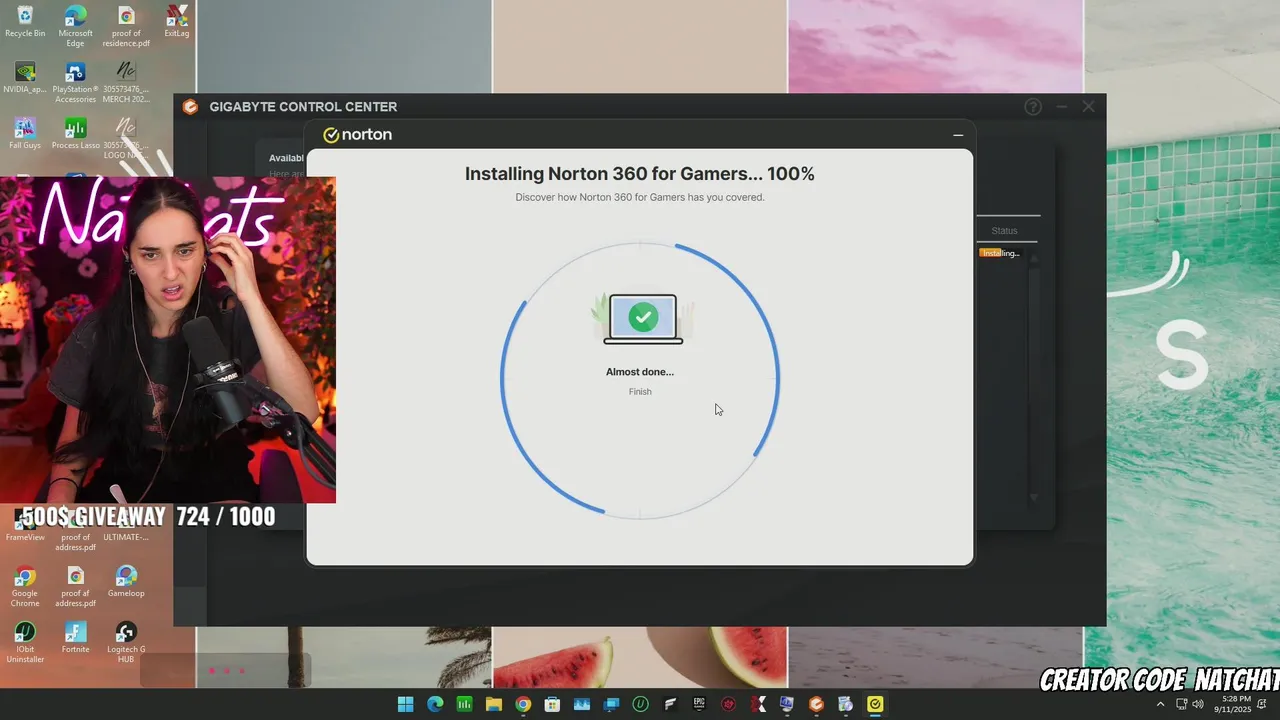Launch the Gameloop desktop shortcut
This screenshot has height=720, width=1280.
click(x=126, y=581)
